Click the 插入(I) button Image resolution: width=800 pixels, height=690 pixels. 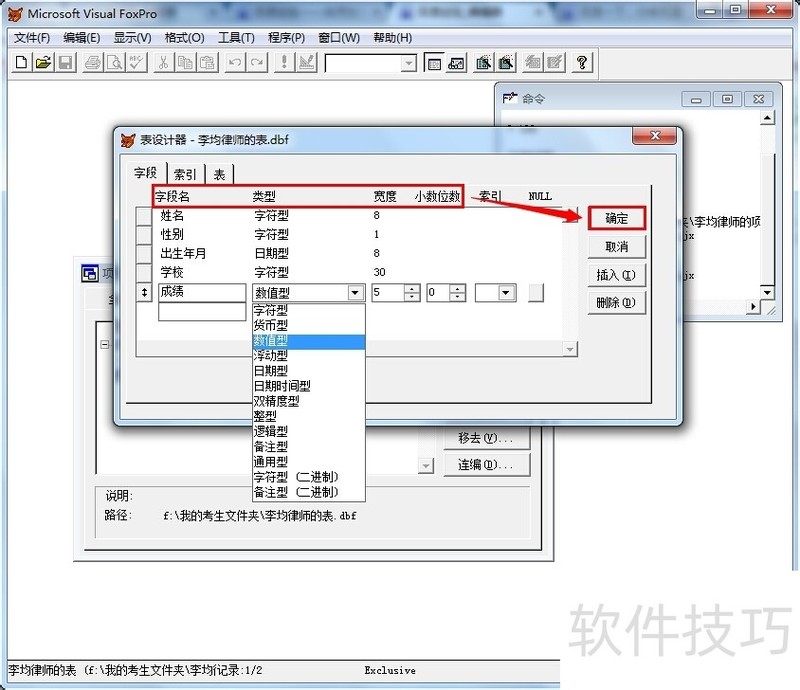click(x=616, y=275)
